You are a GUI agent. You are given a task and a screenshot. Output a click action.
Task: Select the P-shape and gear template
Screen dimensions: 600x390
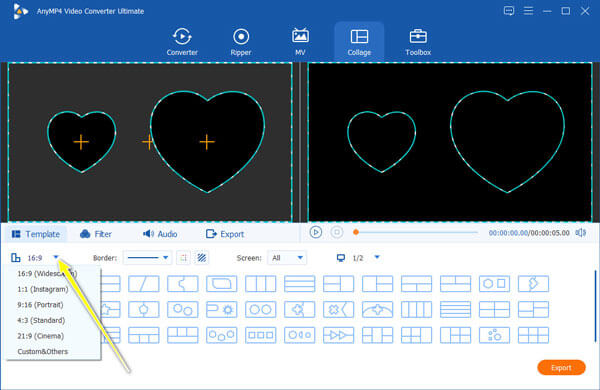222,309
